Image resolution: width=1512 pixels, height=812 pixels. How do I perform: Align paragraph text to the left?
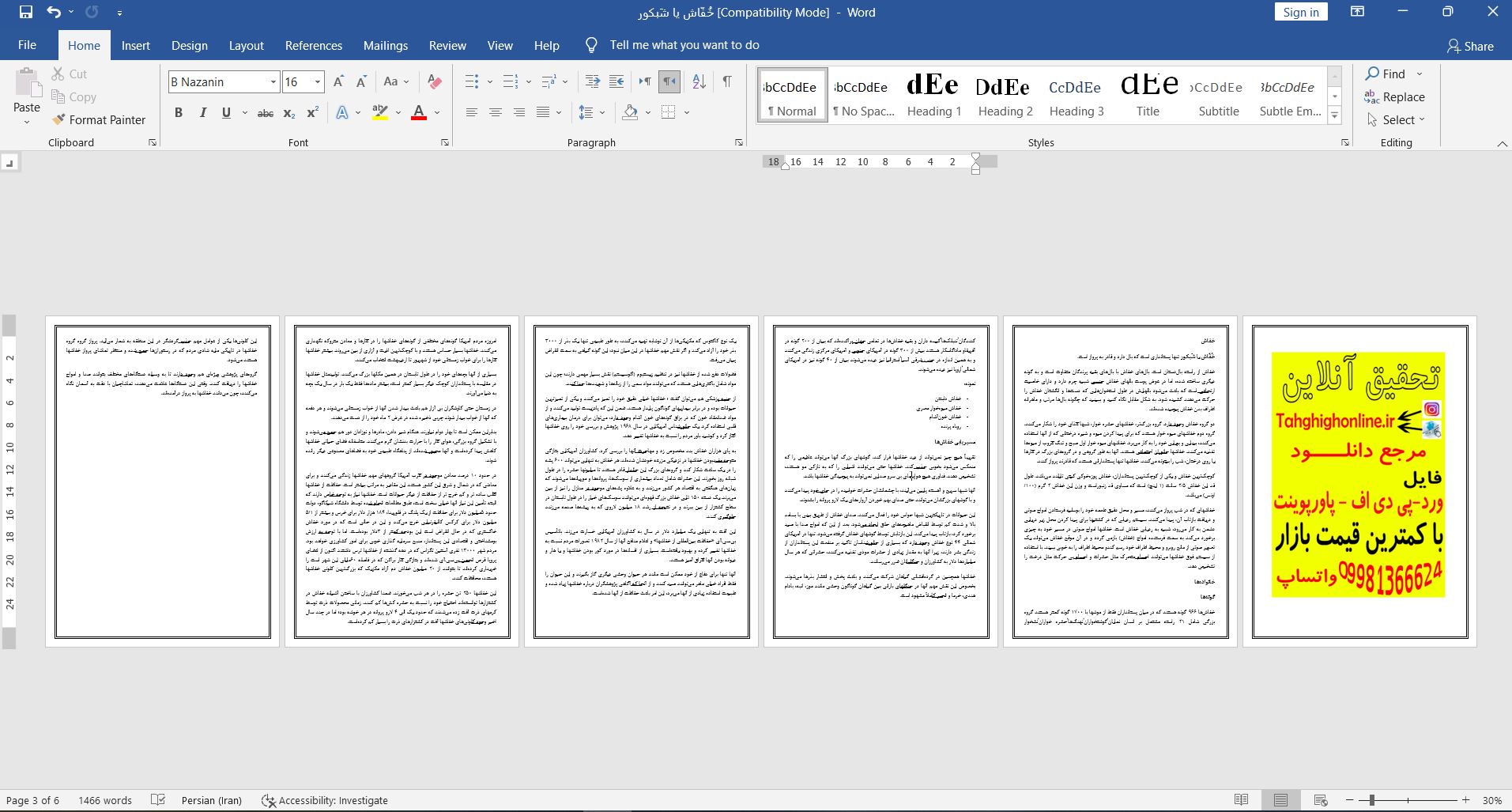pyautogui.click(x=472, y=113)
